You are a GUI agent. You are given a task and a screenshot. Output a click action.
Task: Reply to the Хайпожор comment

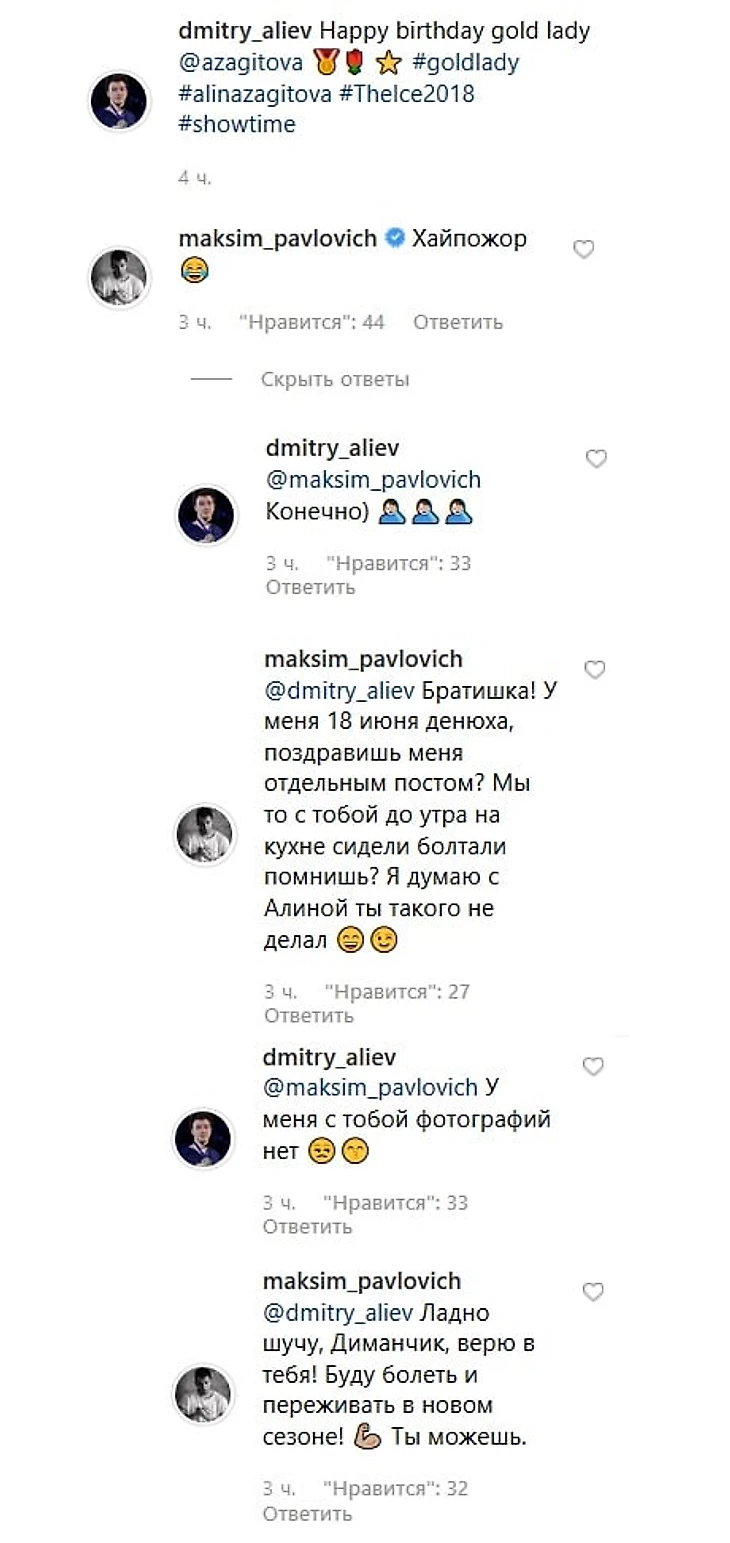pyautogui.click(x=458, y=323)
